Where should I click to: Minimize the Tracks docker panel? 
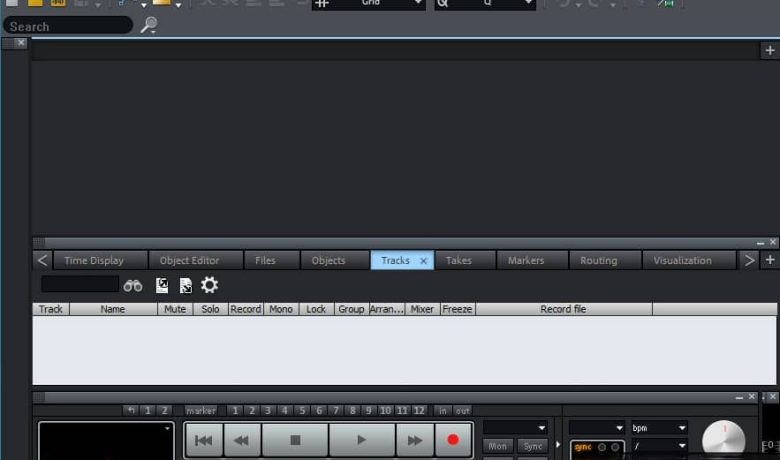pos(760,243)
